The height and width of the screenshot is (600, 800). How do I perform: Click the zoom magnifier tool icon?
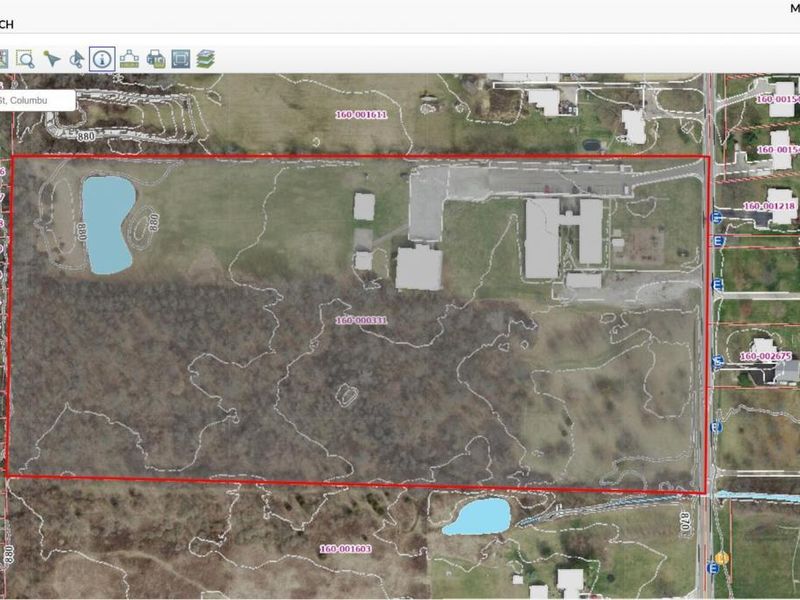click(25, 59)
